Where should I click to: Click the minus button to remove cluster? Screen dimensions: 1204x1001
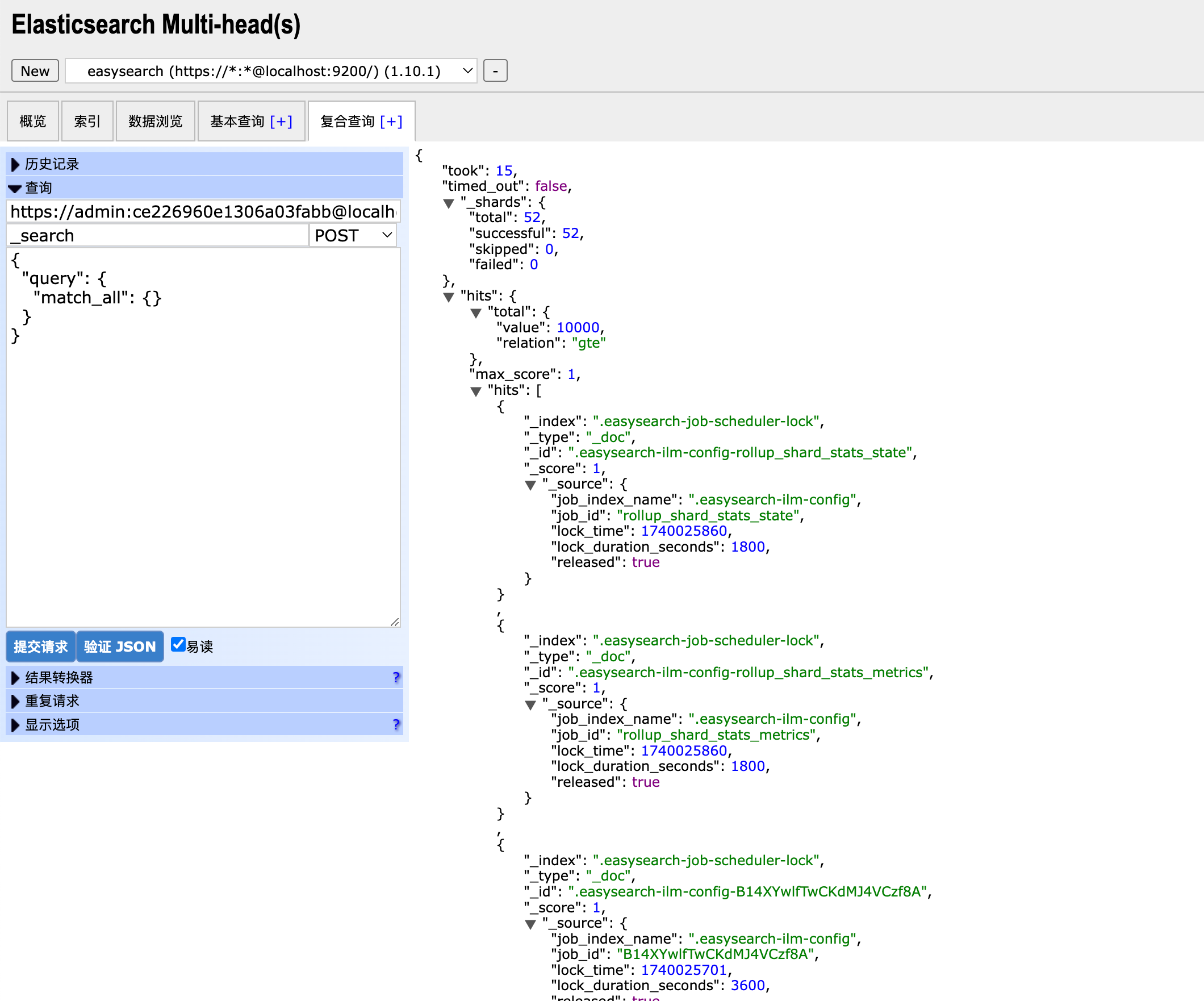[495, 71]
